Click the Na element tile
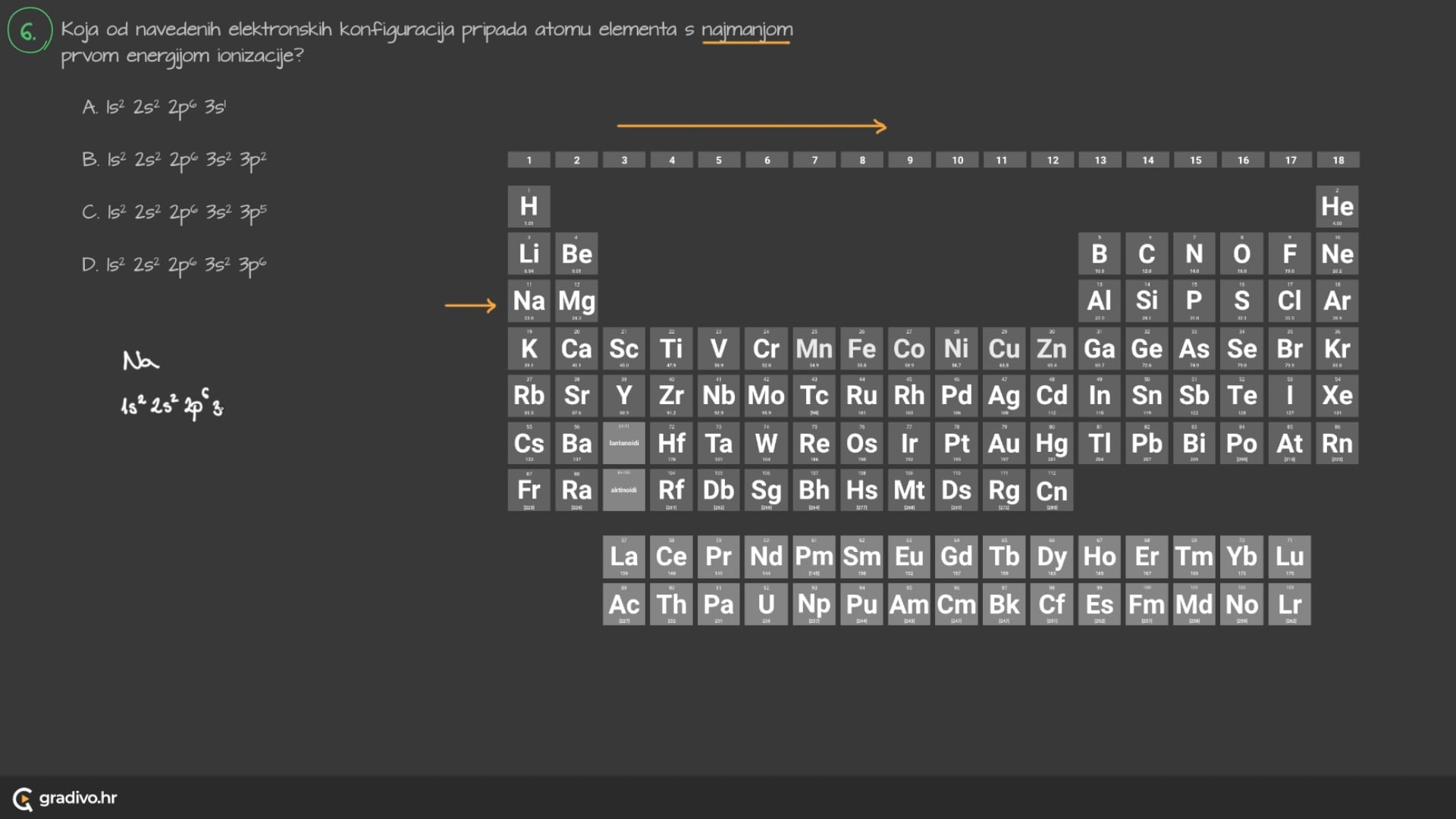The height and width of the screenshot is (819, 1456). click(529, 301)
